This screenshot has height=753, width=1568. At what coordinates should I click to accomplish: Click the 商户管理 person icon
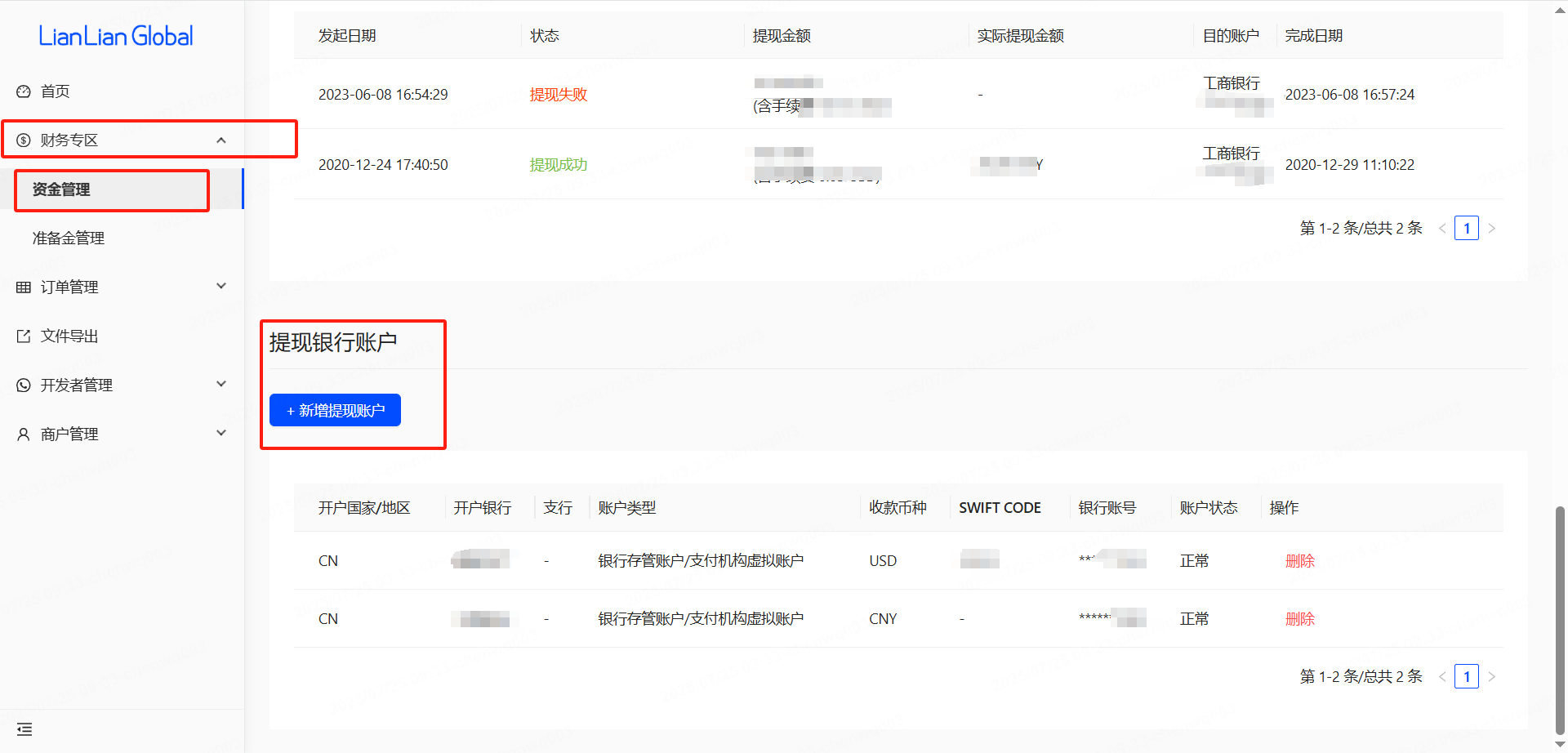click(x=24, y=434)
